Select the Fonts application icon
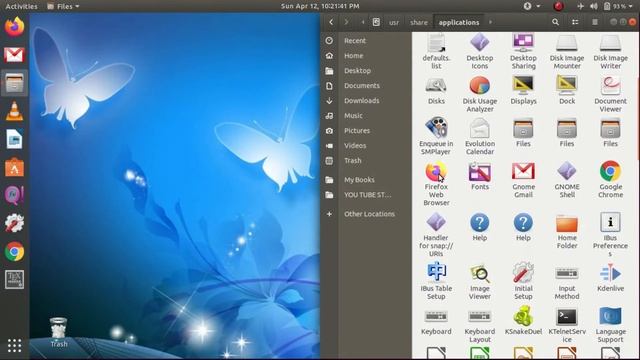Viewport: 640px width, 360px height. tap(480, 171)
